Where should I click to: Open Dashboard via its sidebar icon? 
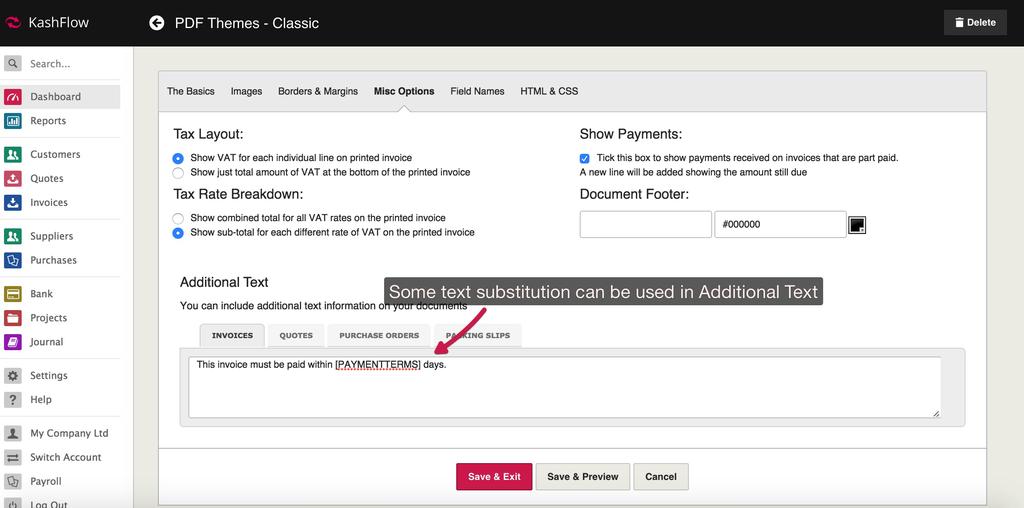pos(13,97)
